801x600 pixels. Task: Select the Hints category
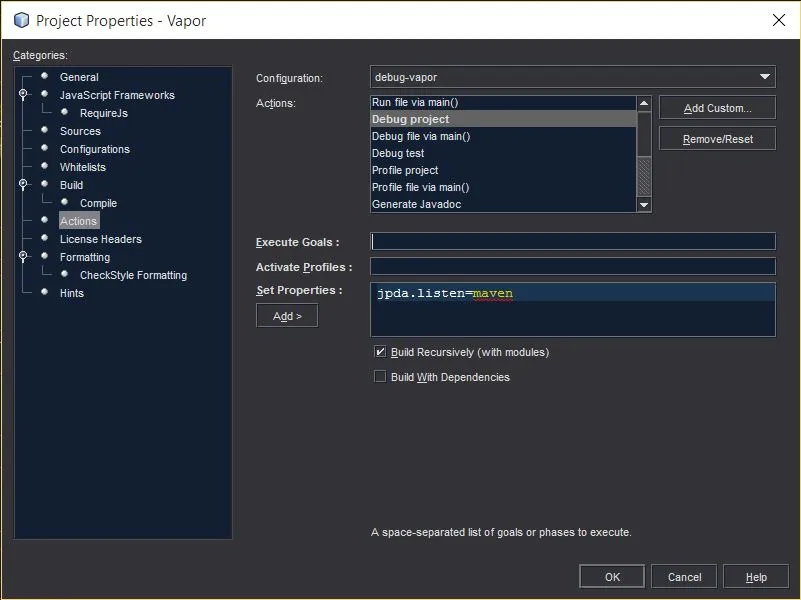coord(72,293)
